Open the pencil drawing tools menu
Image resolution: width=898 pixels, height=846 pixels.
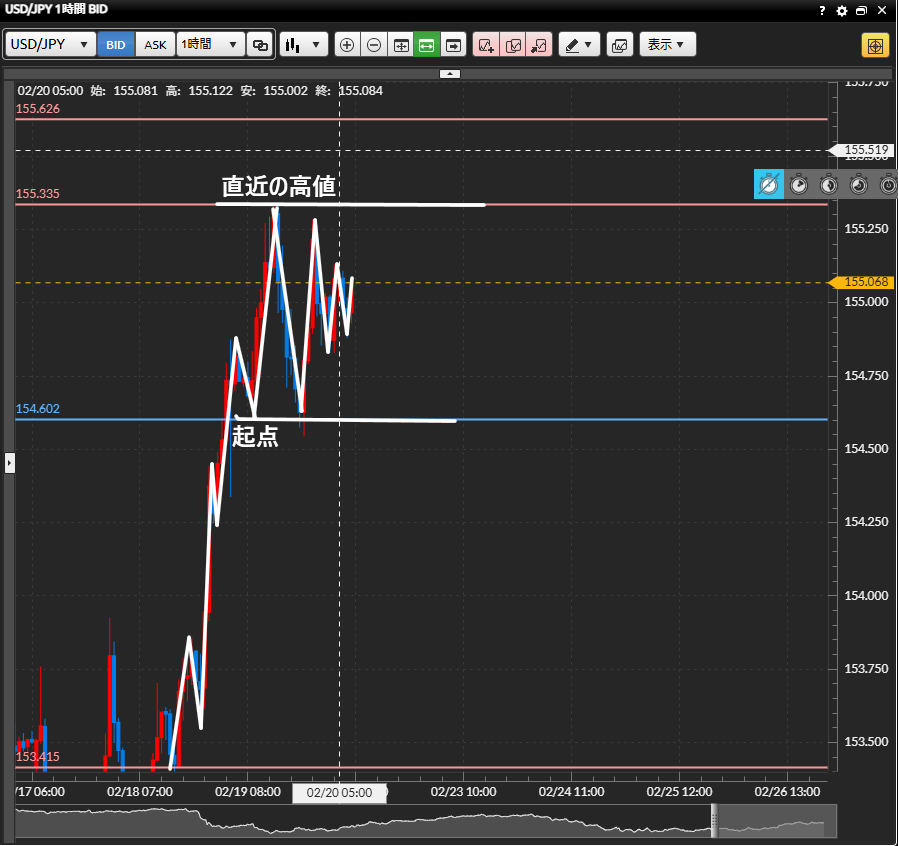click(578, 45)
